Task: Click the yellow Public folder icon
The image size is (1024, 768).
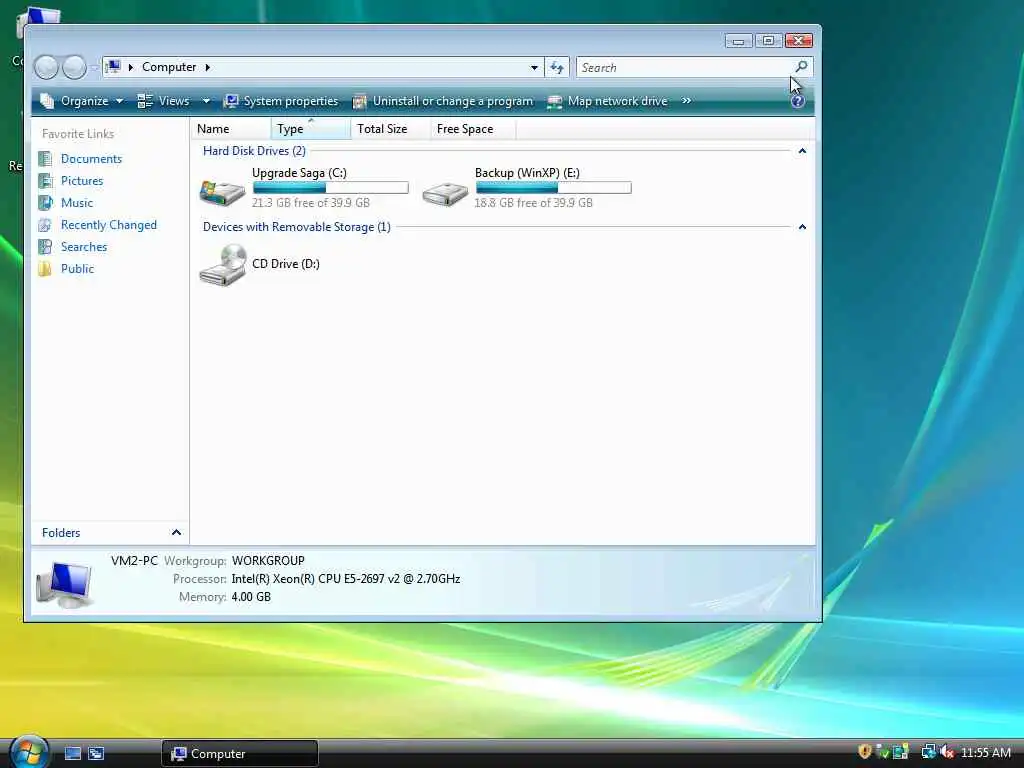Action: tap(45, 269)
